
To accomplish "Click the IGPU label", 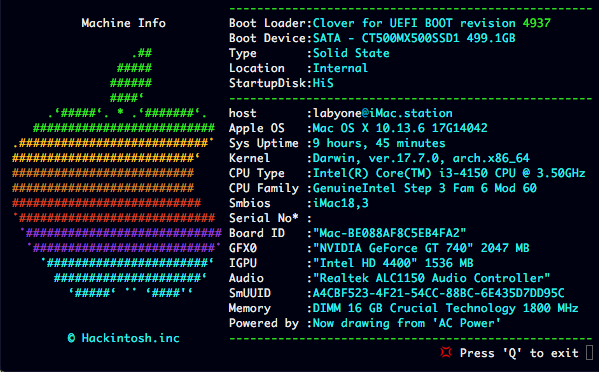I will (x=243, y=263).
